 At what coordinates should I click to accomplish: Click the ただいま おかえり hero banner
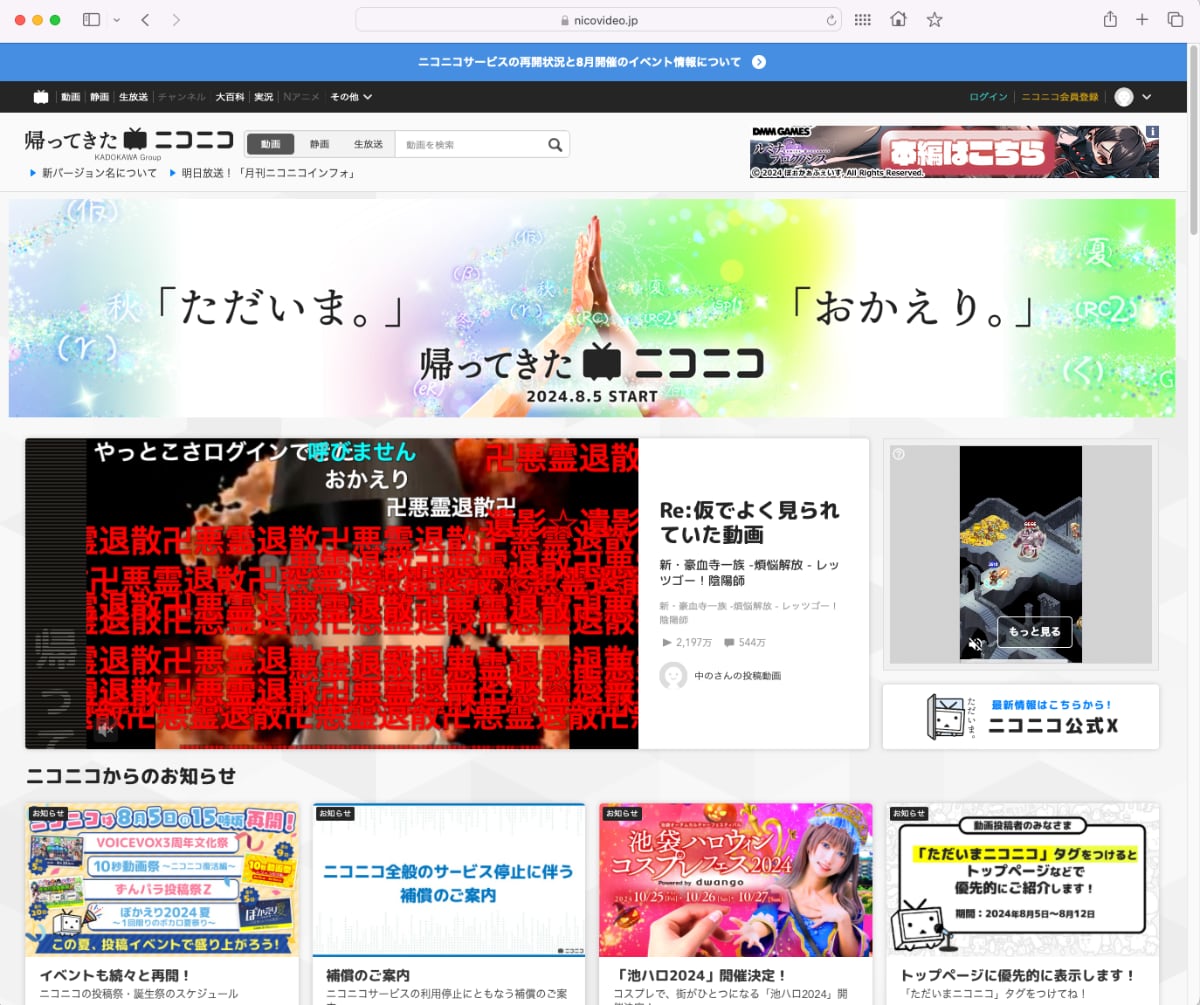pyautogui.click(x=592, y=308)
